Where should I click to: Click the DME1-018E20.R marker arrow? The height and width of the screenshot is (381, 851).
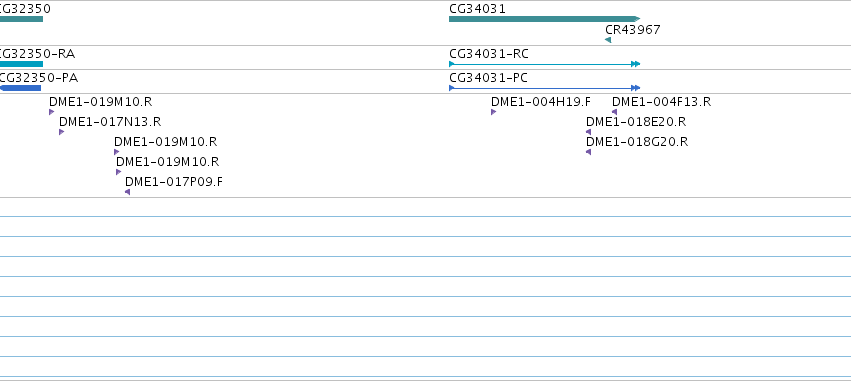pos(588,132)
